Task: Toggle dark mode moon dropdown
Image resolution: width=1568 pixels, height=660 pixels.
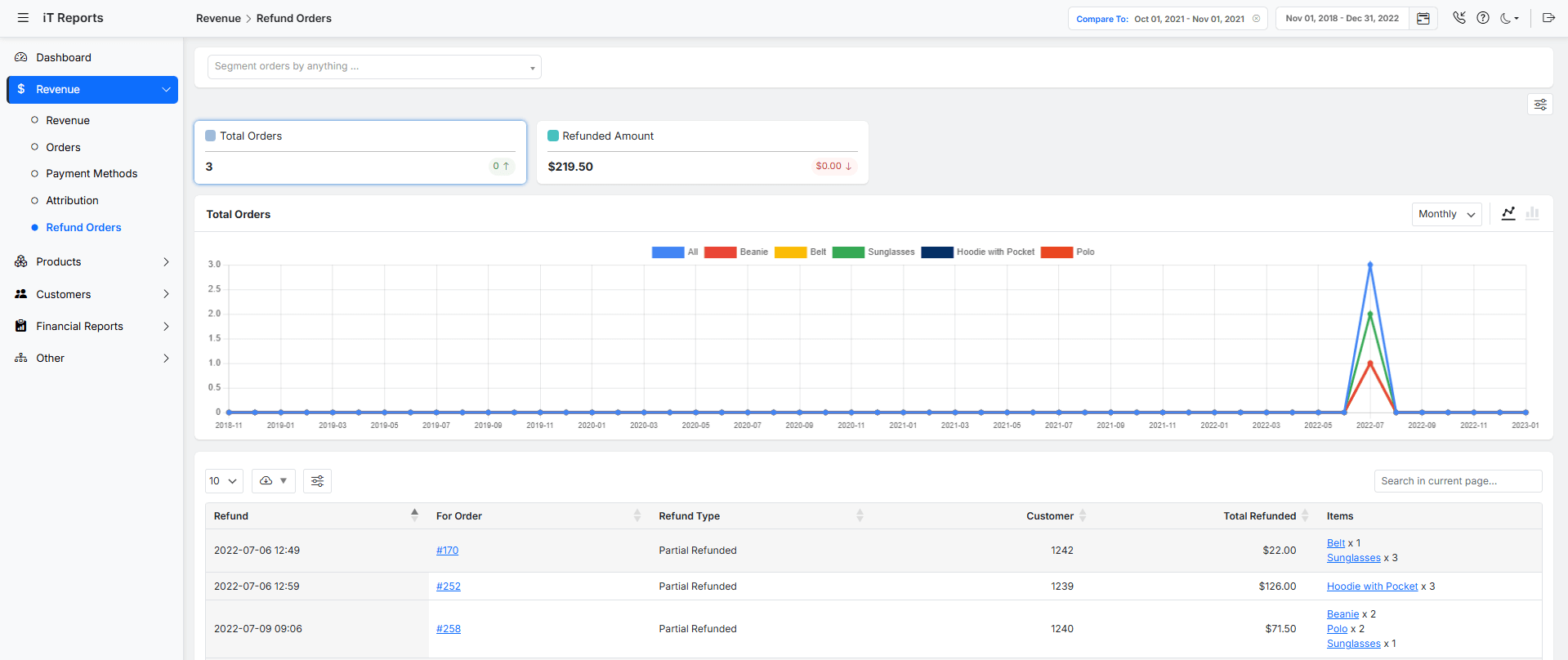Action: pyautogui.click(x=1508, y=18)
